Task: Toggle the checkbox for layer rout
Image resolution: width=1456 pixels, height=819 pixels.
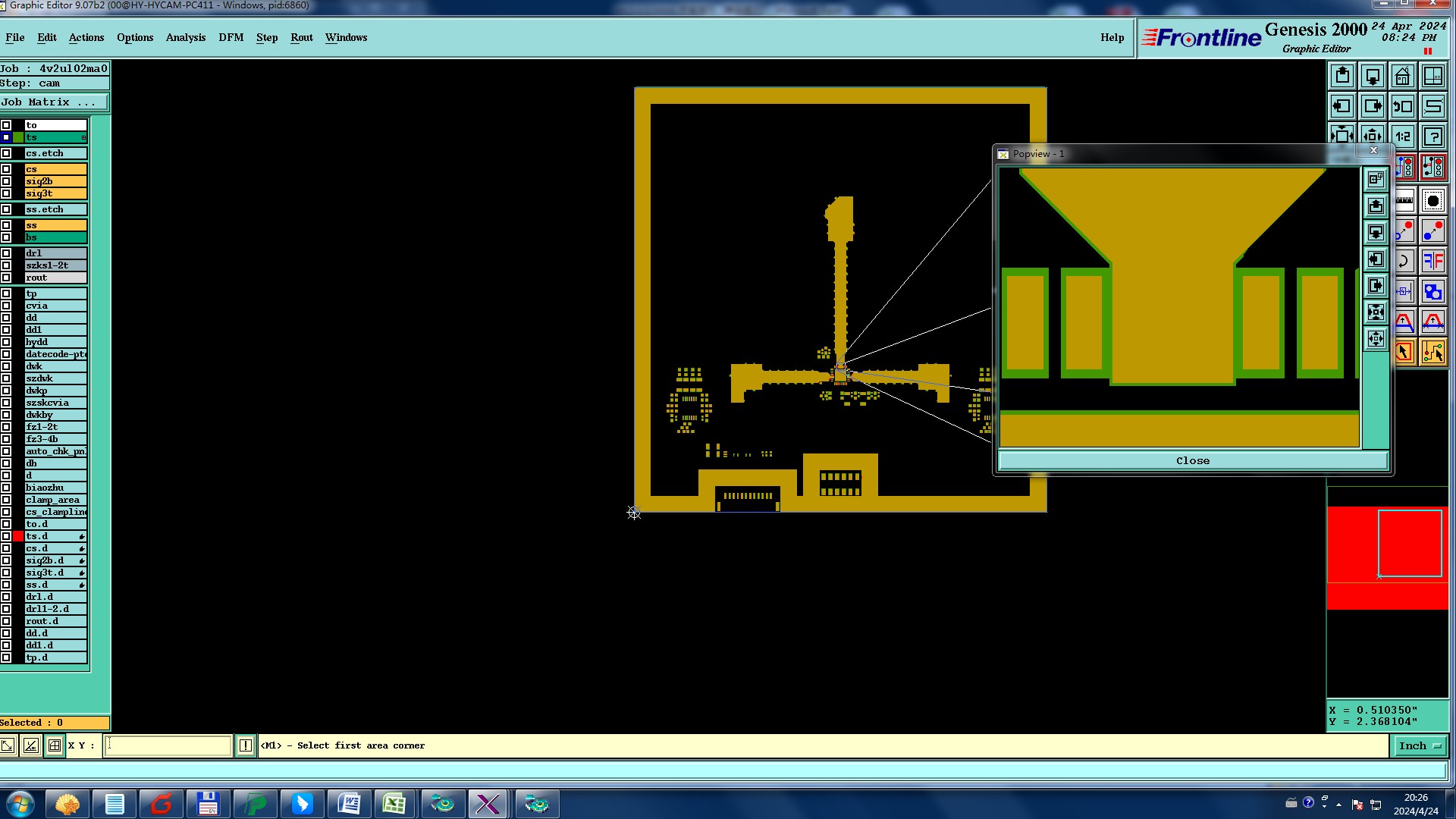Action: [x=6, y=278]
